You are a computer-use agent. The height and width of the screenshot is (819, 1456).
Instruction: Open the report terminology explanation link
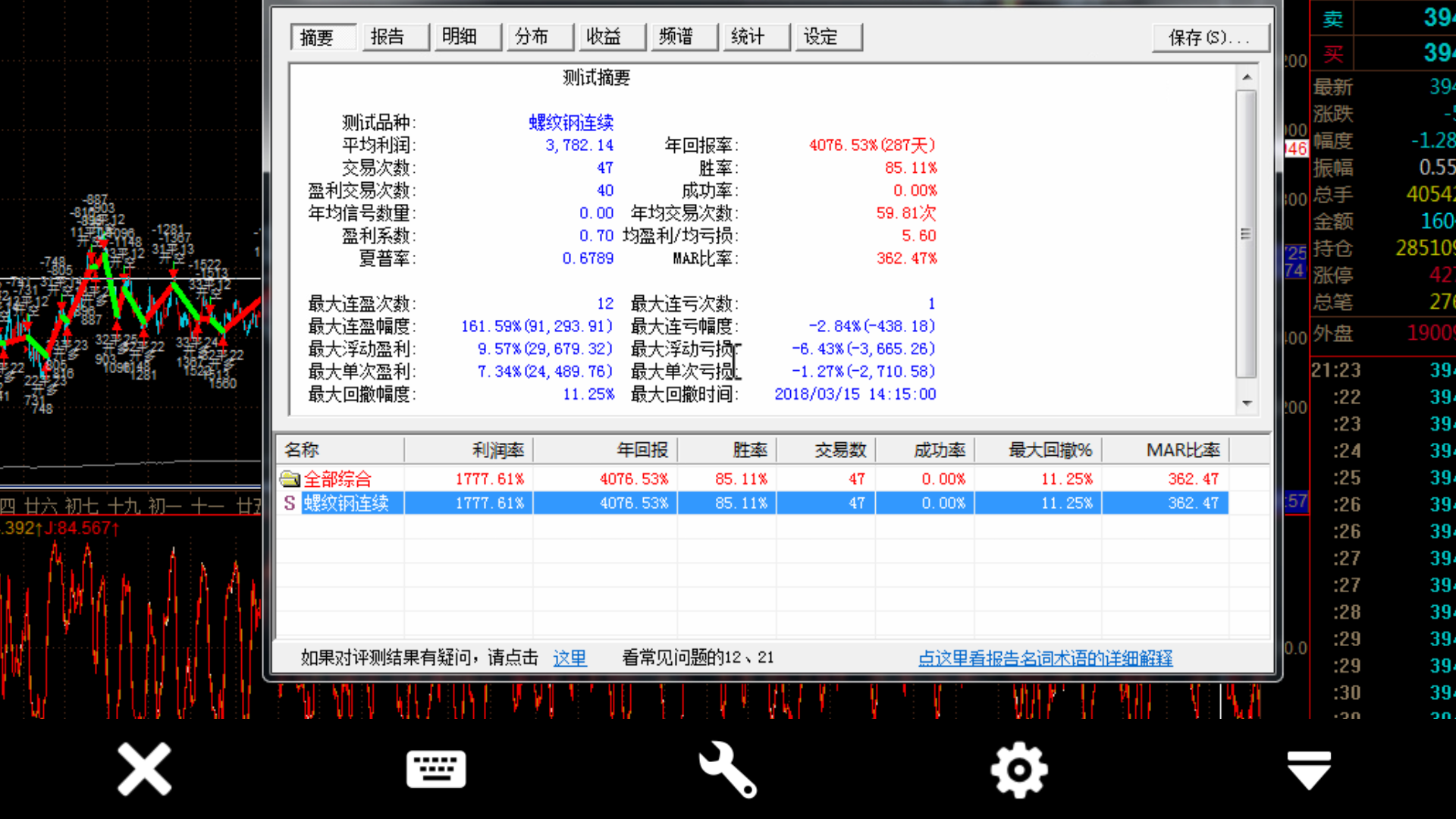click(x=1045, y=657)
